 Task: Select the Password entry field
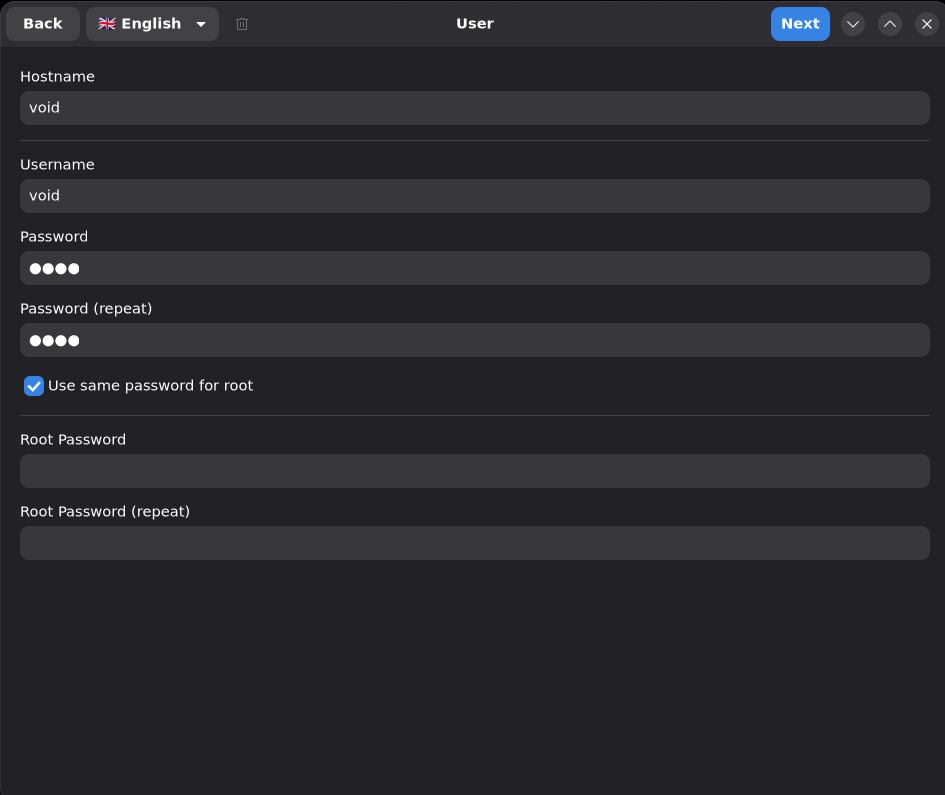tap(475, 268)
